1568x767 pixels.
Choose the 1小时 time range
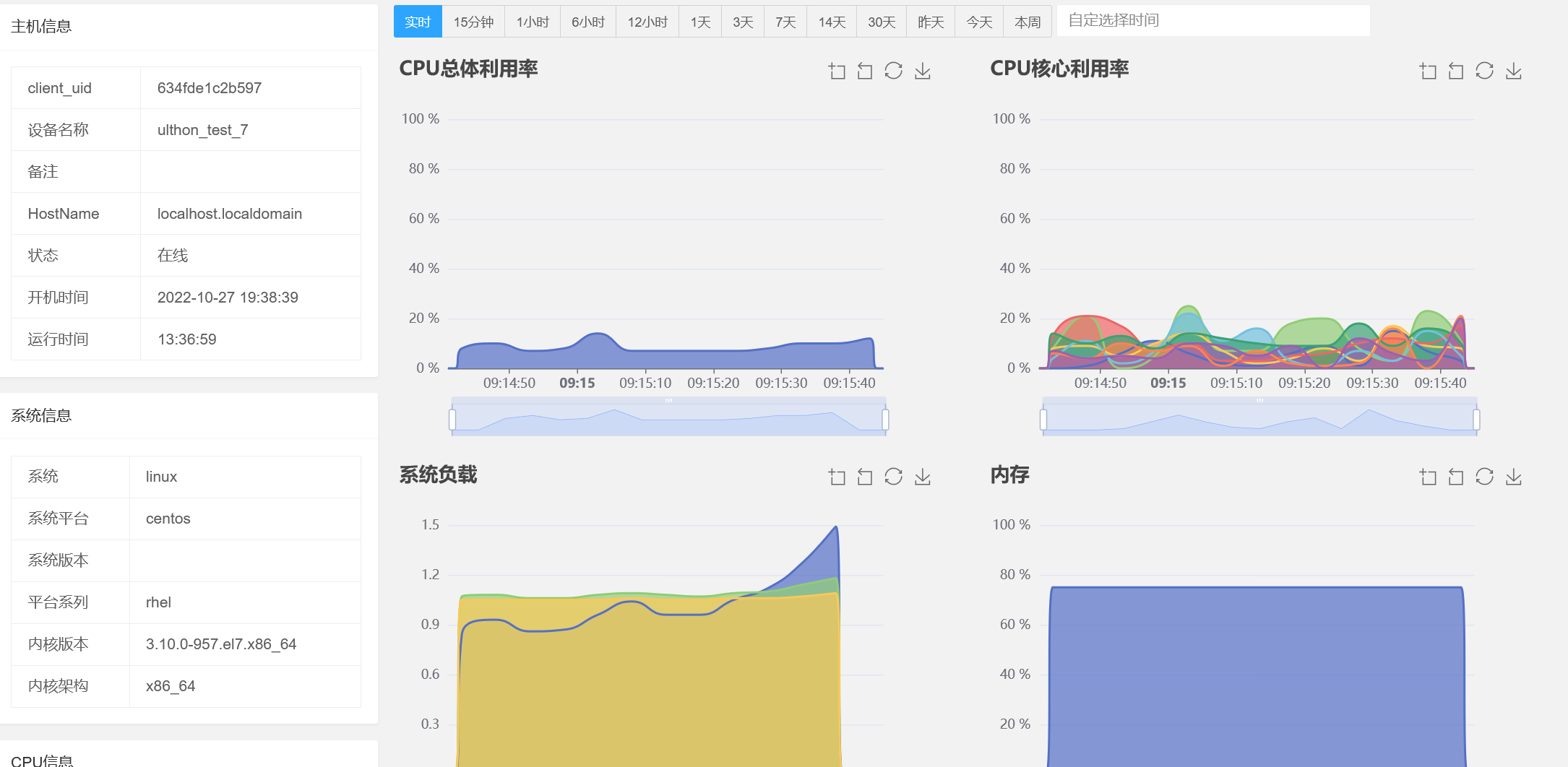(x=533, y=22)
